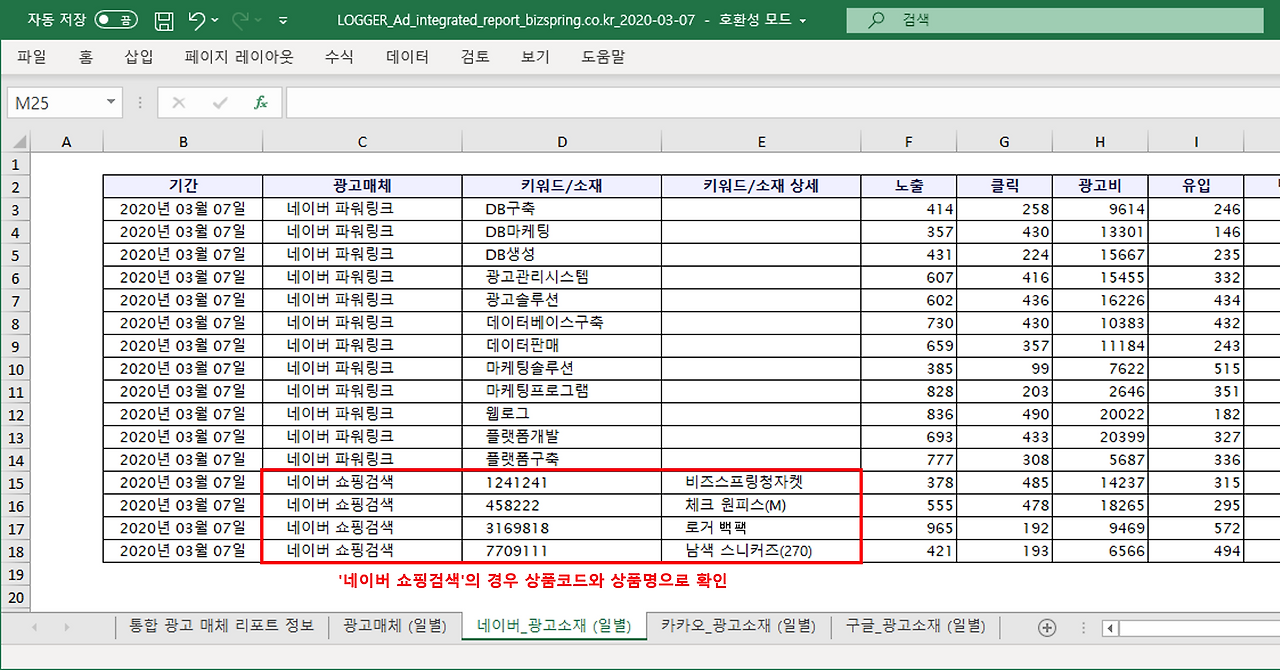Click the cell DB마케팅
The image size is (1280, 670).
pyautogui.click(x=562, y=232)
